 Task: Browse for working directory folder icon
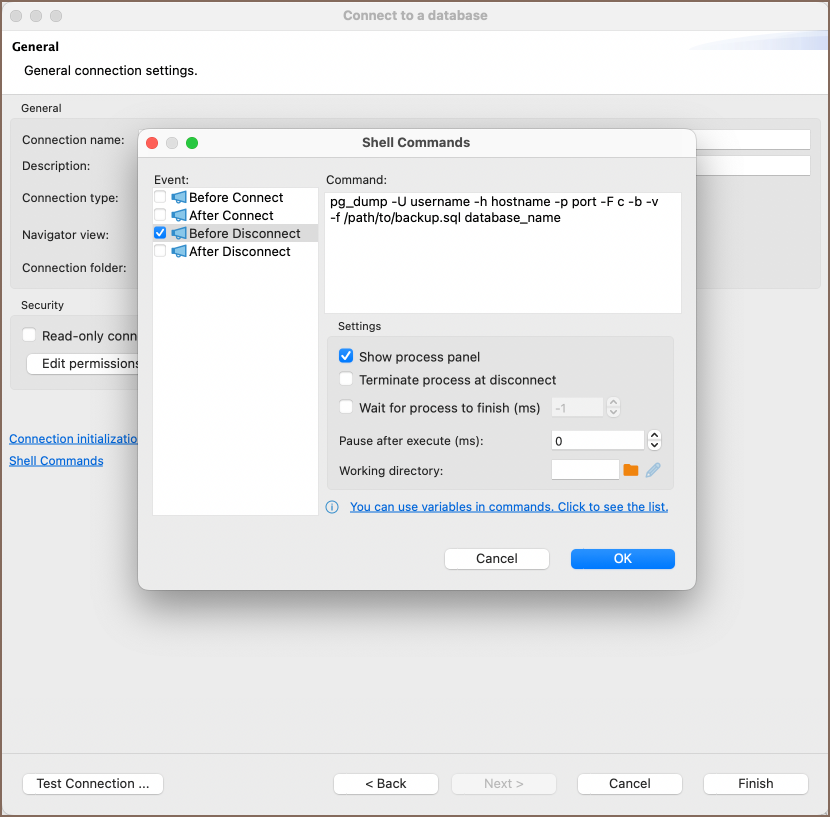point(631,470)
